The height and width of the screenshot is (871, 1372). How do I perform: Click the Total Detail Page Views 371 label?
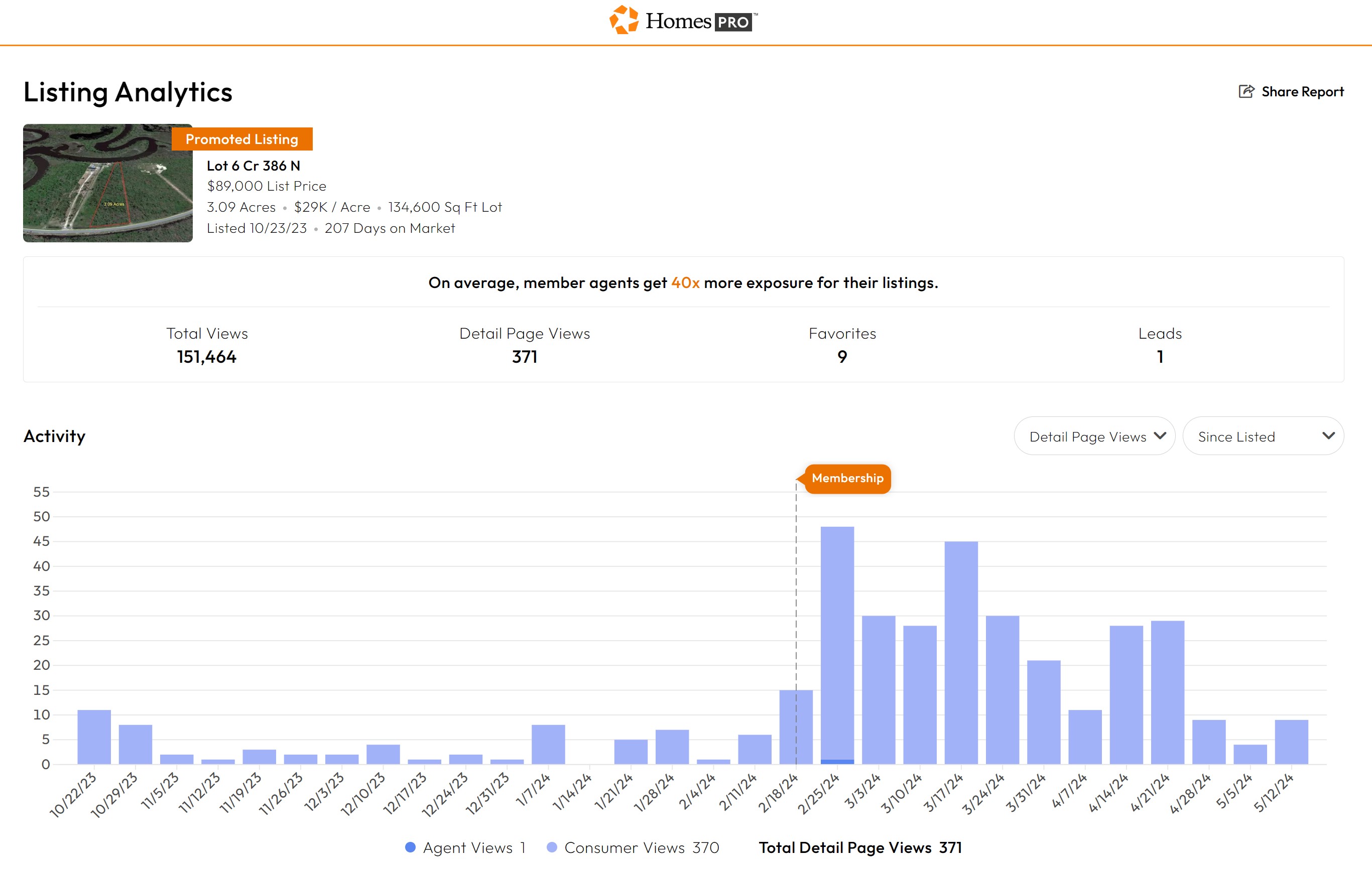click(860, 847)
